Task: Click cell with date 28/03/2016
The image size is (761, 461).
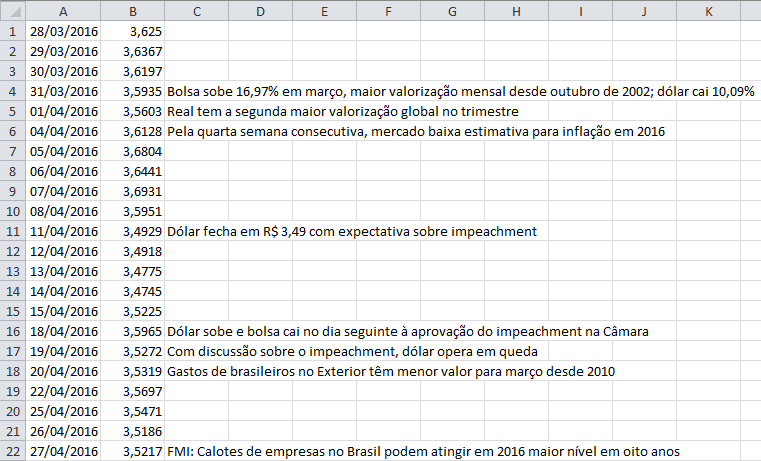Action: pos(63,31)
